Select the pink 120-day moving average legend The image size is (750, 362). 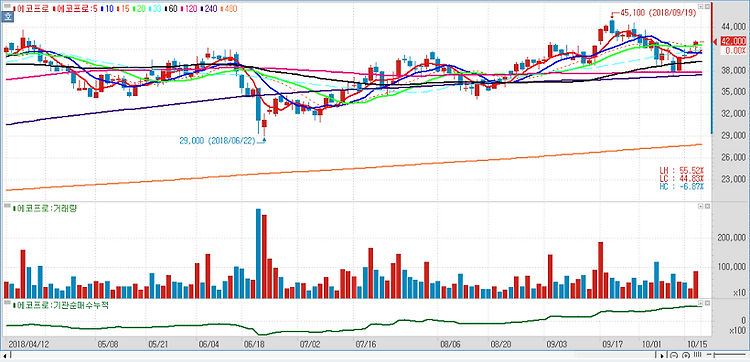point(190,9)
